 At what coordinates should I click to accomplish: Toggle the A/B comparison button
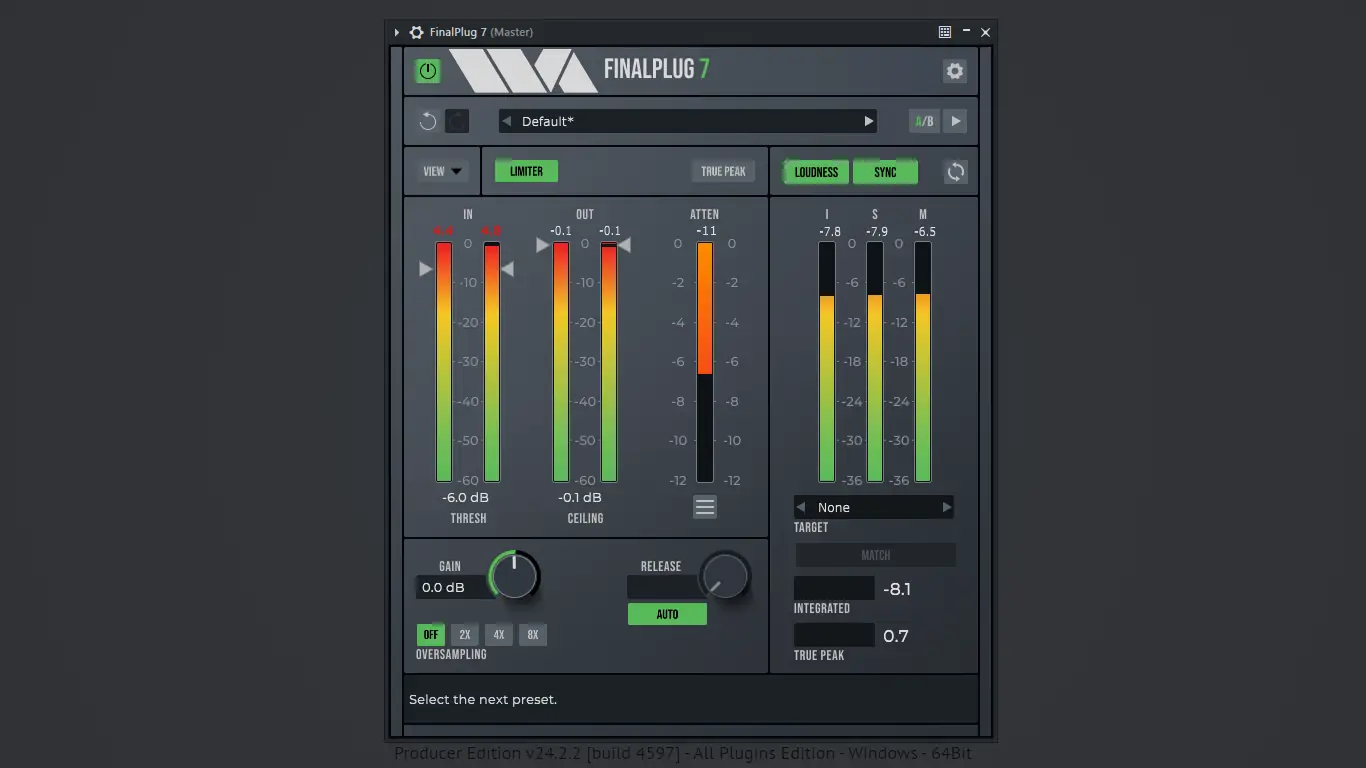coord(924,121)
